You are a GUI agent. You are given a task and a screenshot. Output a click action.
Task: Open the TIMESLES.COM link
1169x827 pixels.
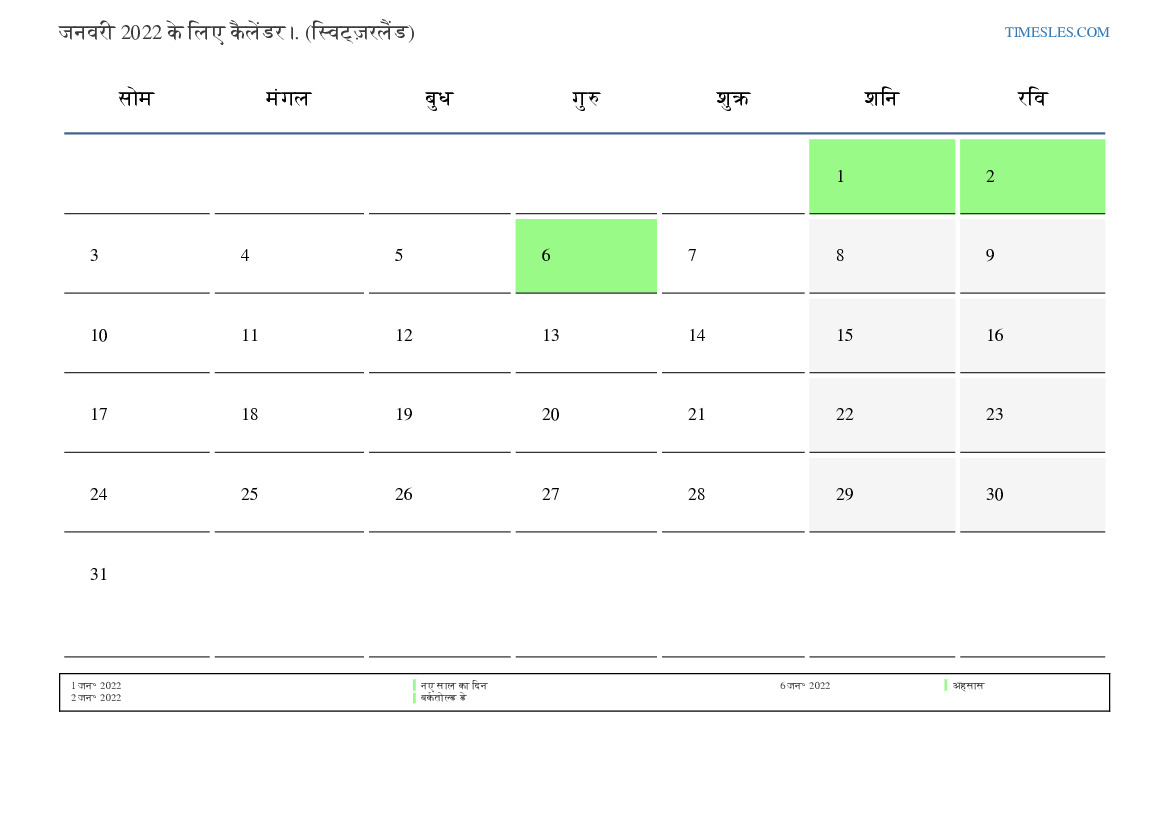pos(1056,32)
